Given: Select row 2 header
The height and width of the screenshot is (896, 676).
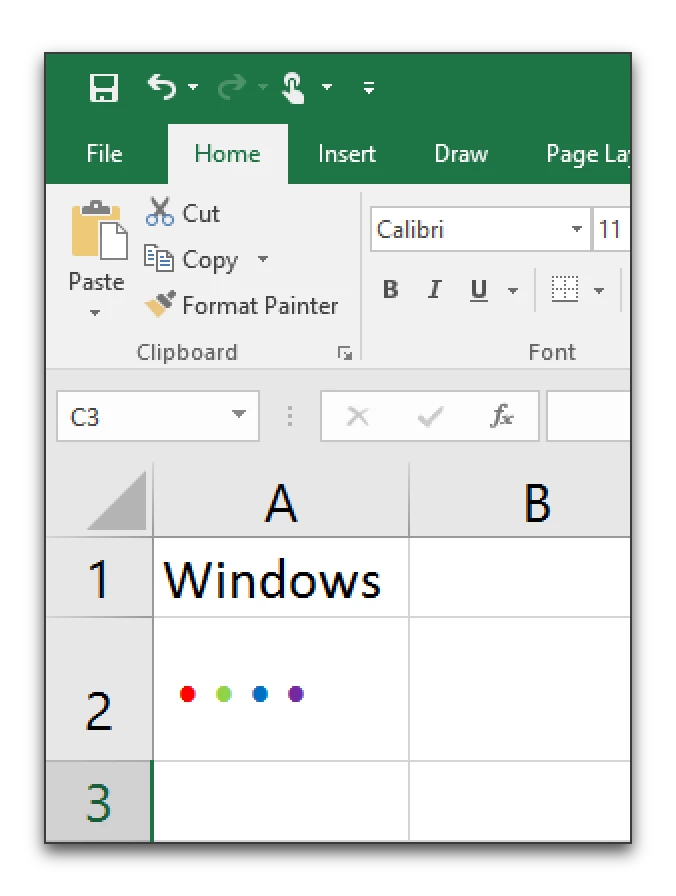Looking at the screenshot, I should [x=99, y=689].
